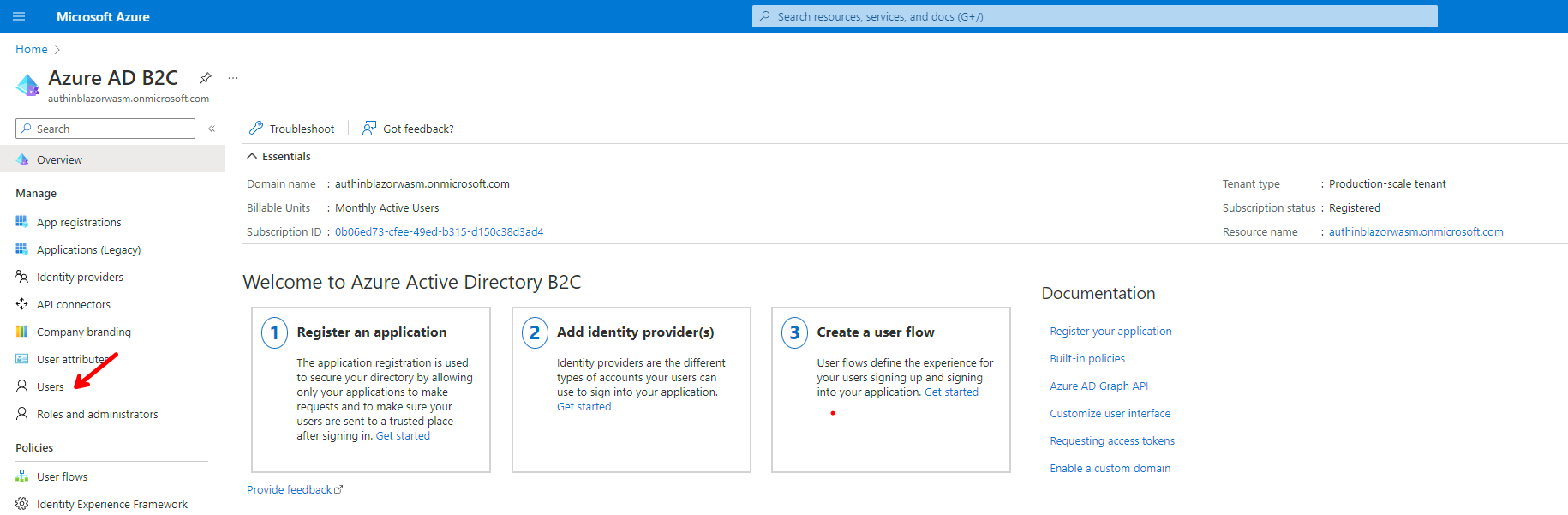
Task: Click the Identity Experience Framework gear icon
Action: click(22, 503)
